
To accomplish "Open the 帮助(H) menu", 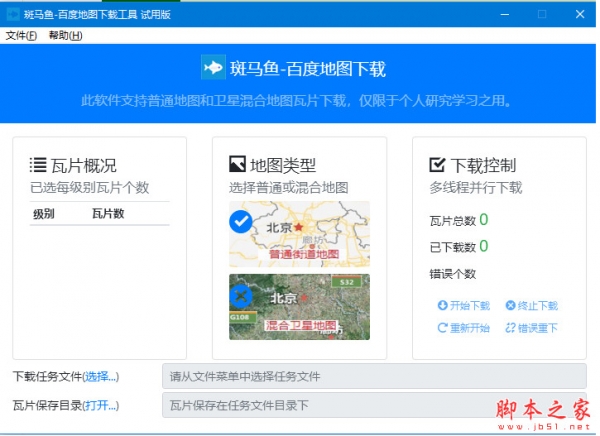I will tap(65, 36).
